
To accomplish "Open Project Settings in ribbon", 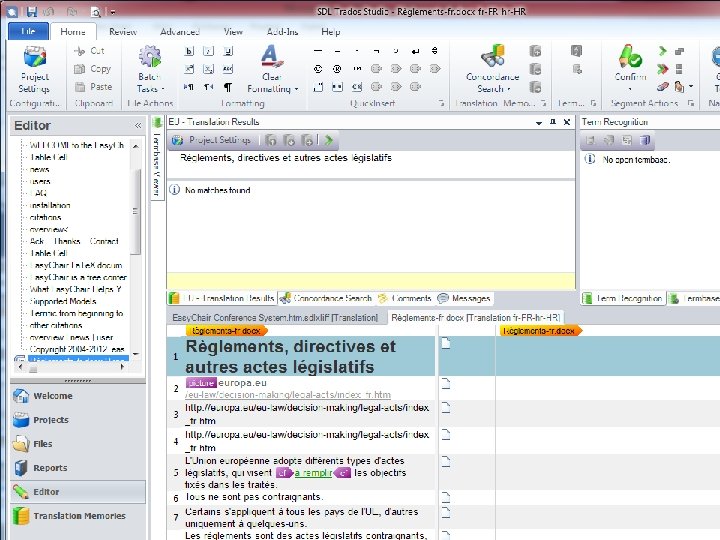I will coord(34,70).
